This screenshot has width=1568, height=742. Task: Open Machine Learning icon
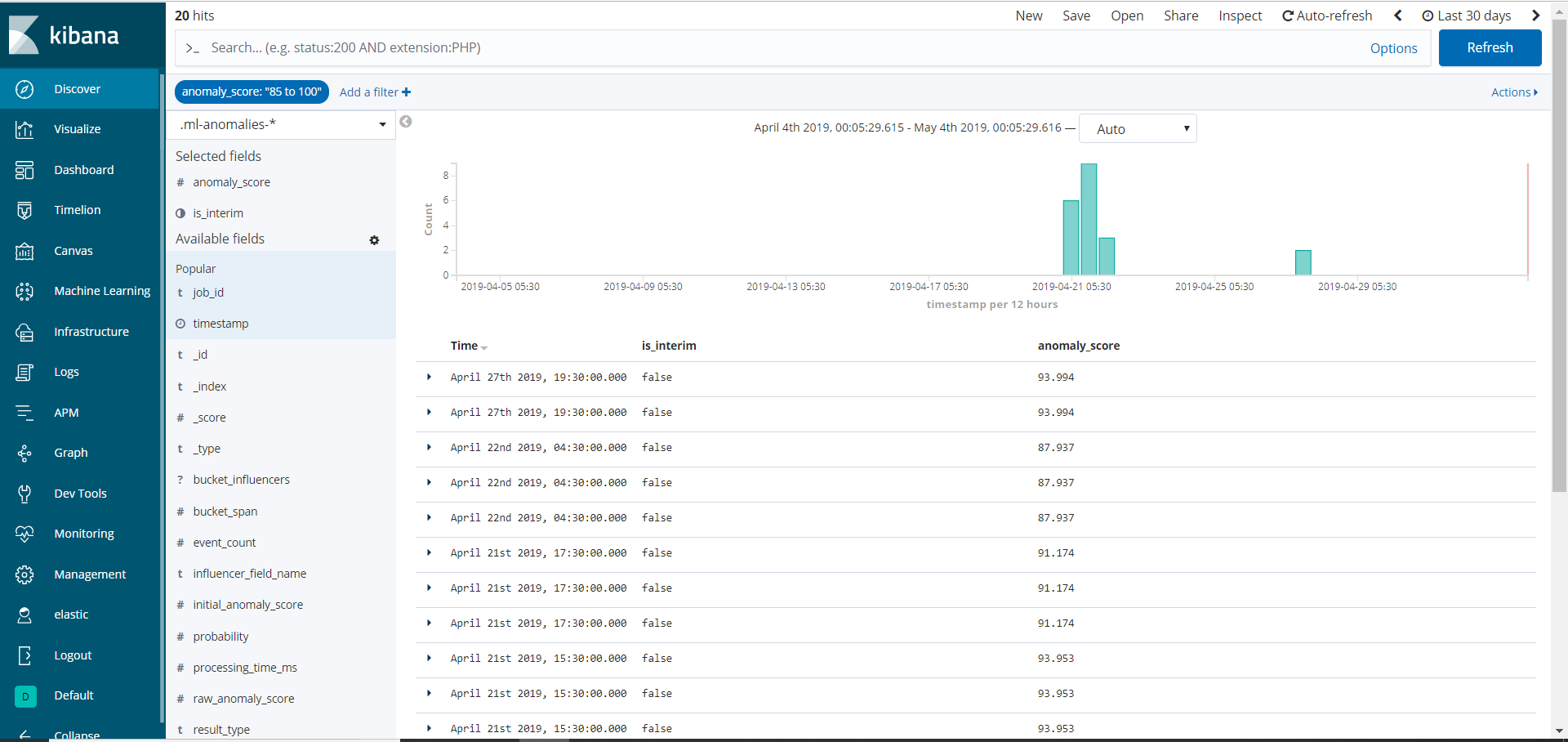point(24,291)
